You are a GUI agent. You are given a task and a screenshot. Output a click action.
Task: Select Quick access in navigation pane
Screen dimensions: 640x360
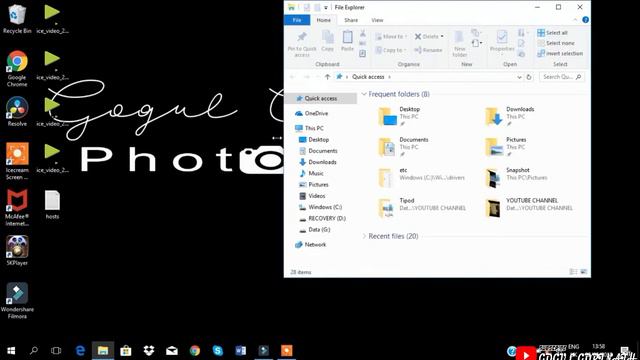(321, 98)
